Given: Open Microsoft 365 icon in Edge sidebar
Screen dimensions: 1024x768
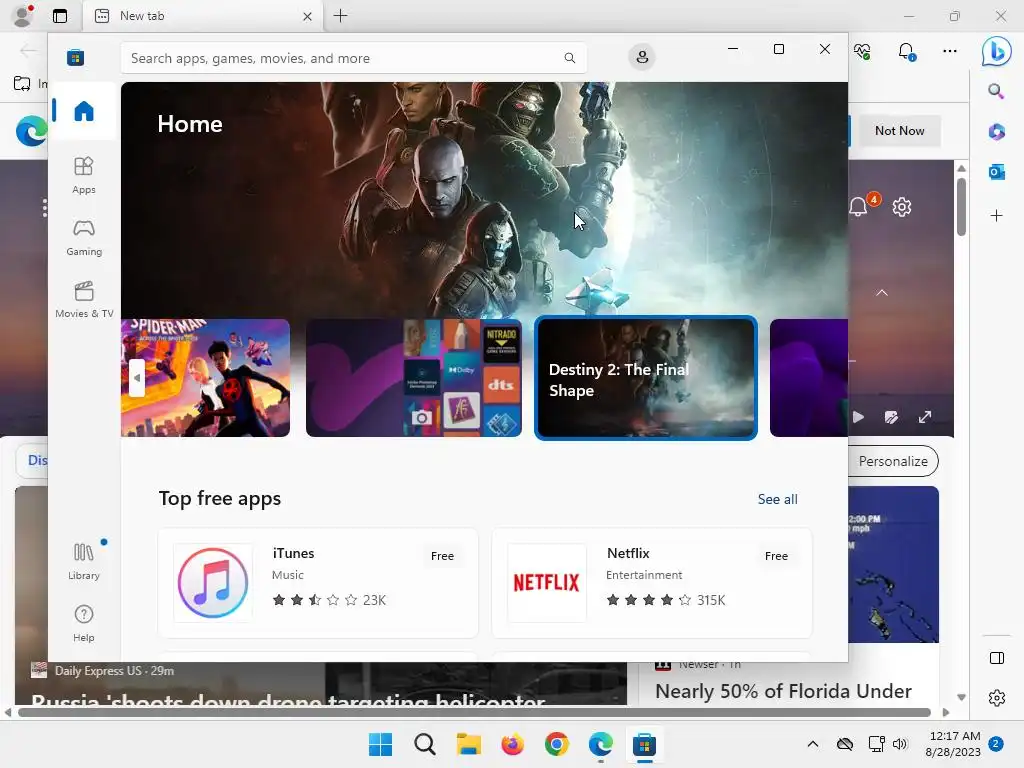Looking at the screenshot, I should coord(997,131).
